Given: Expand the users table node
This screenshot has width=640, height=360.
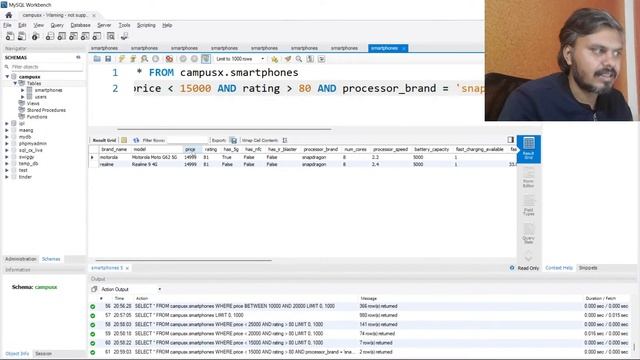Looking at the screenshot, I should (x=23, y=97).
